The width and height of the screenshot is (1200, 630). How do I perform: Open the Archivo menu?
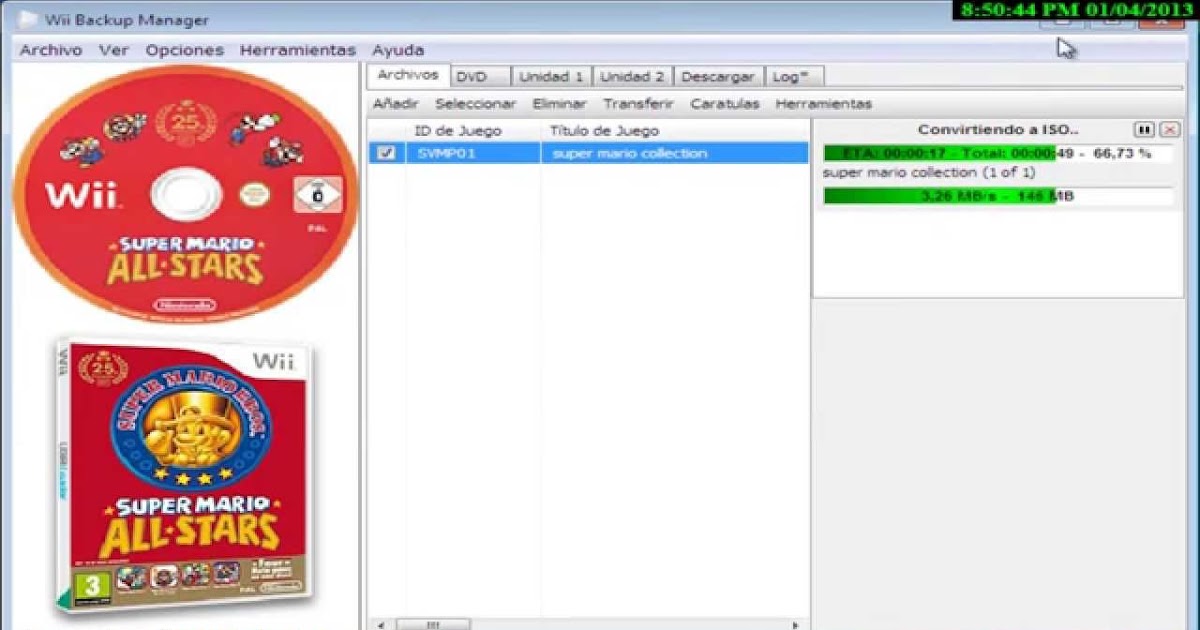click(51, 50)
